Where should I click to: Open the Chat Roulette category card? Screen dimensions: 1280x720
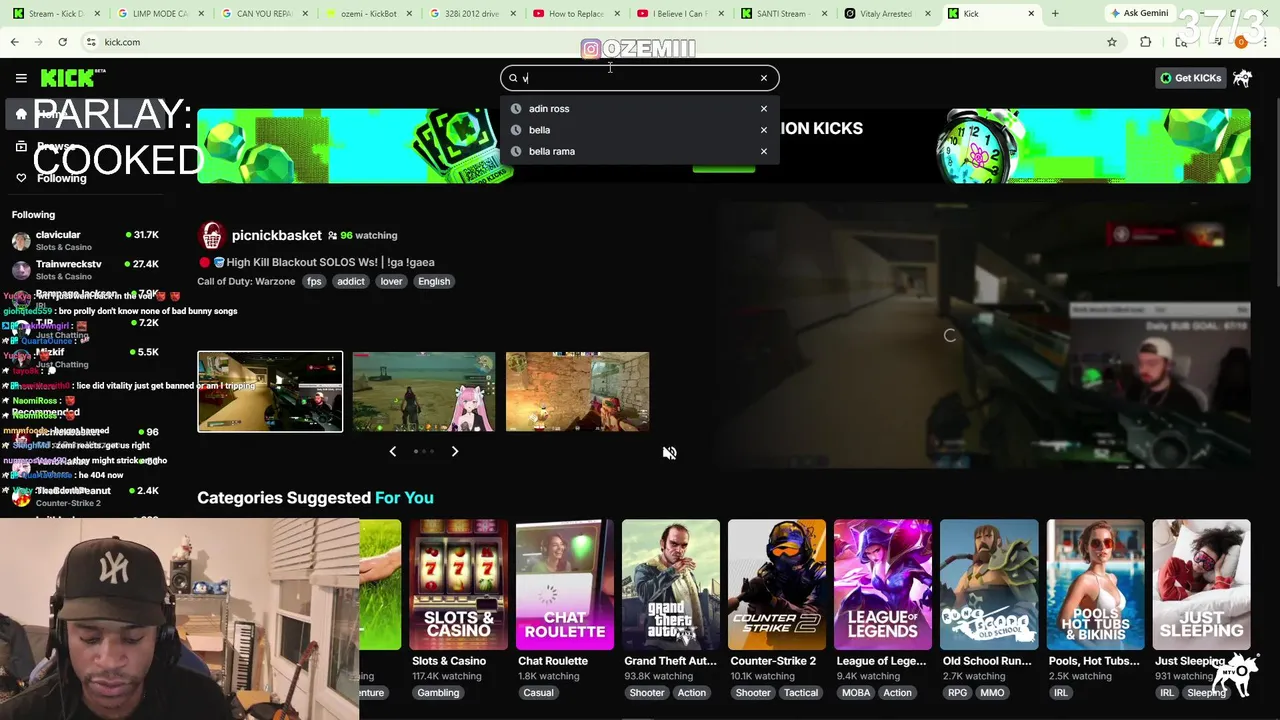(564, 585)
